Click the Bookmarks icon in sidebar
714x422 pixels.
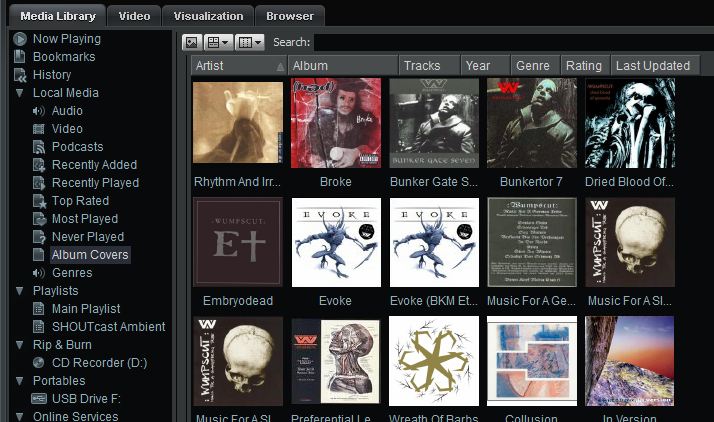[x=20, y=56]
